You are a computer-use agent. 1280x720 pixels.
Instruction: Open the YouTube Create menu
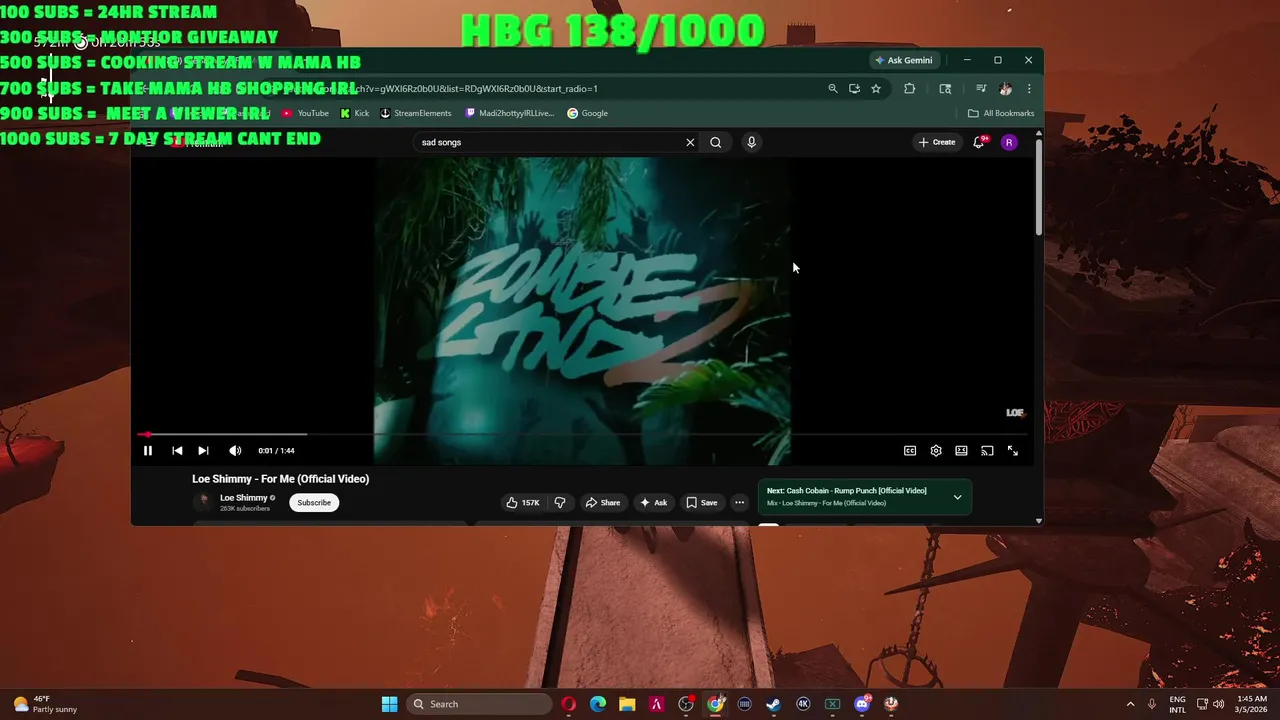coord(937,142)
